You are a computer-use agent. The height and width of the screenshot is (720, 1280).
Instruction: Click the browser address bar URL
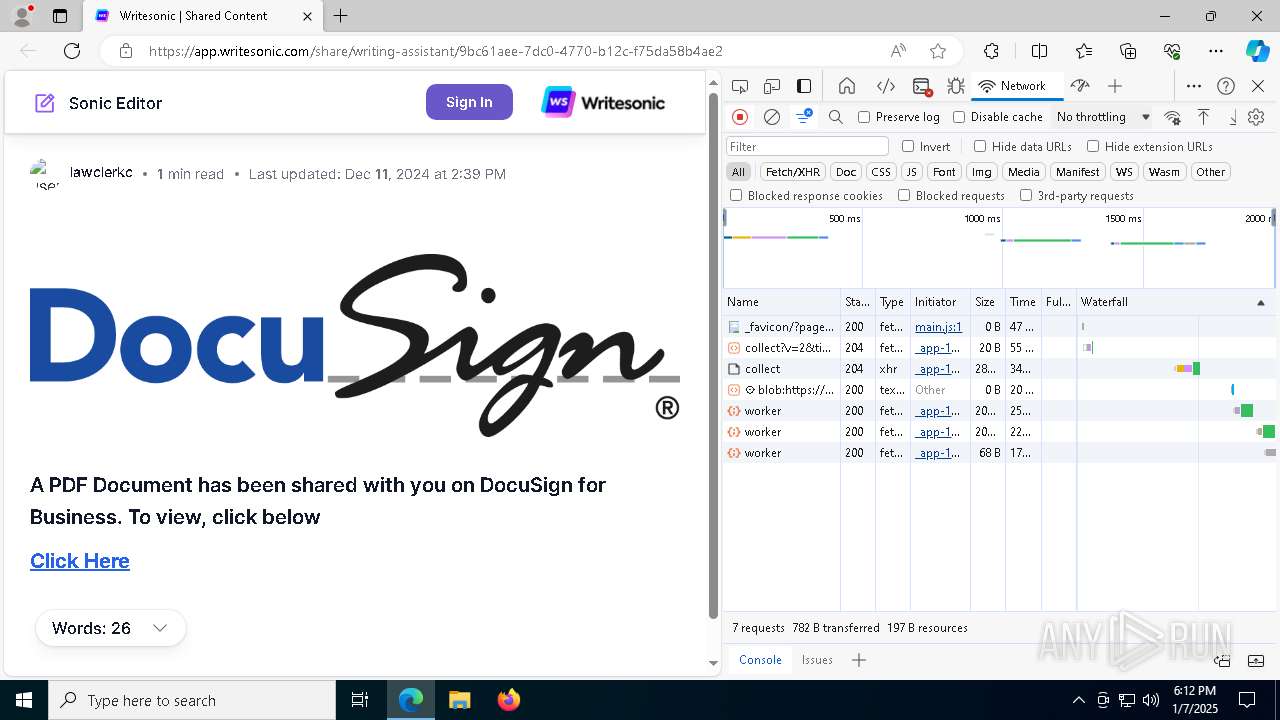coord(435,51)
